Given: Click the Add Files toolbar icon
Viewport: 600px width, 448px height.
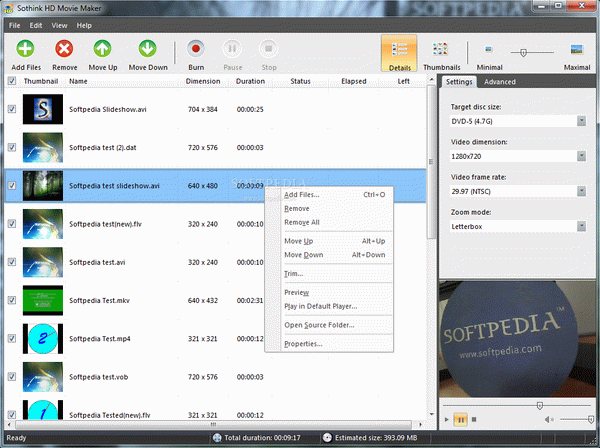Looking at the screenshot, I should (25, 49).
